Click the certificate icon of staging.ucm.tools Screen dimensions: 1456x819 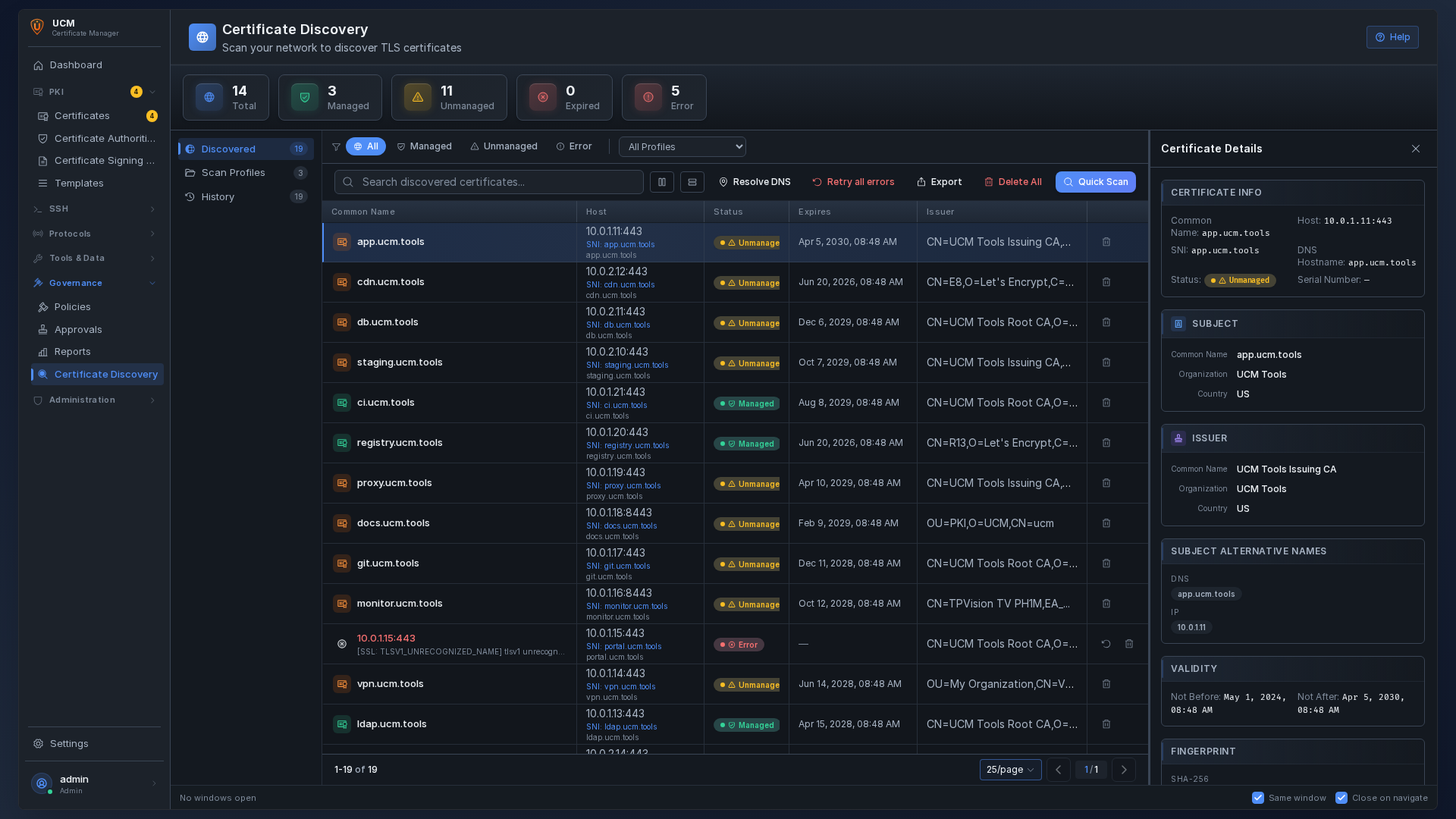pos(342,362)
